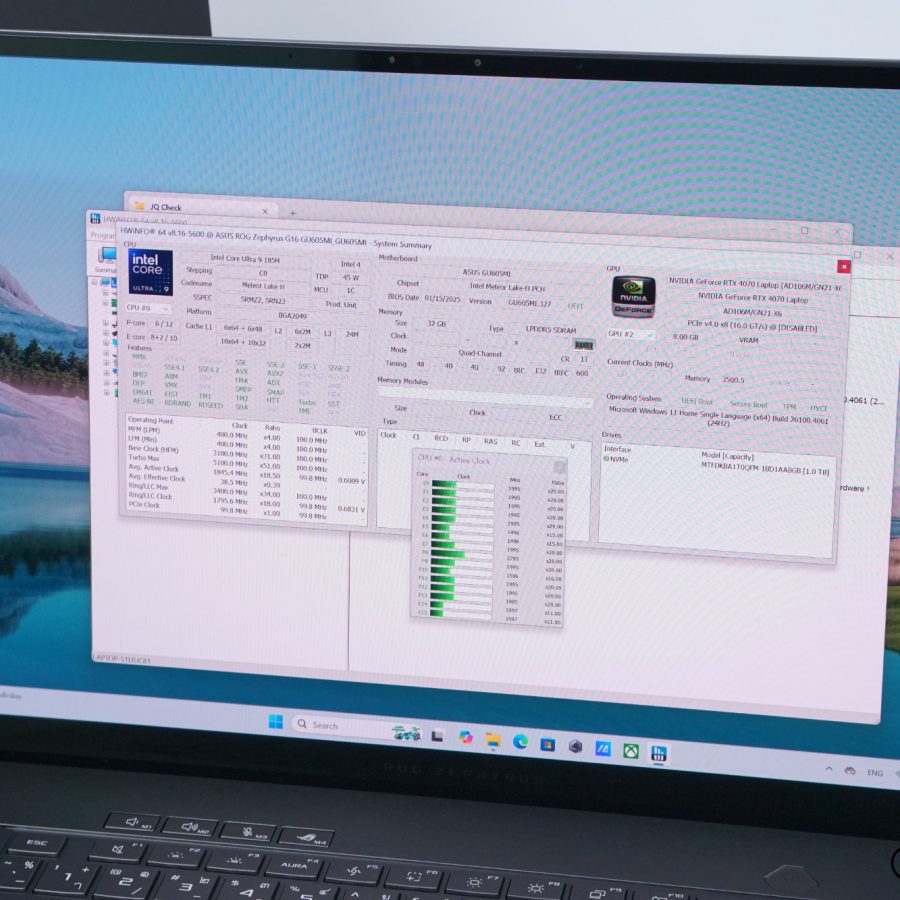
Task: Open File Explorer from the taskbar
Action: [493, 740]
